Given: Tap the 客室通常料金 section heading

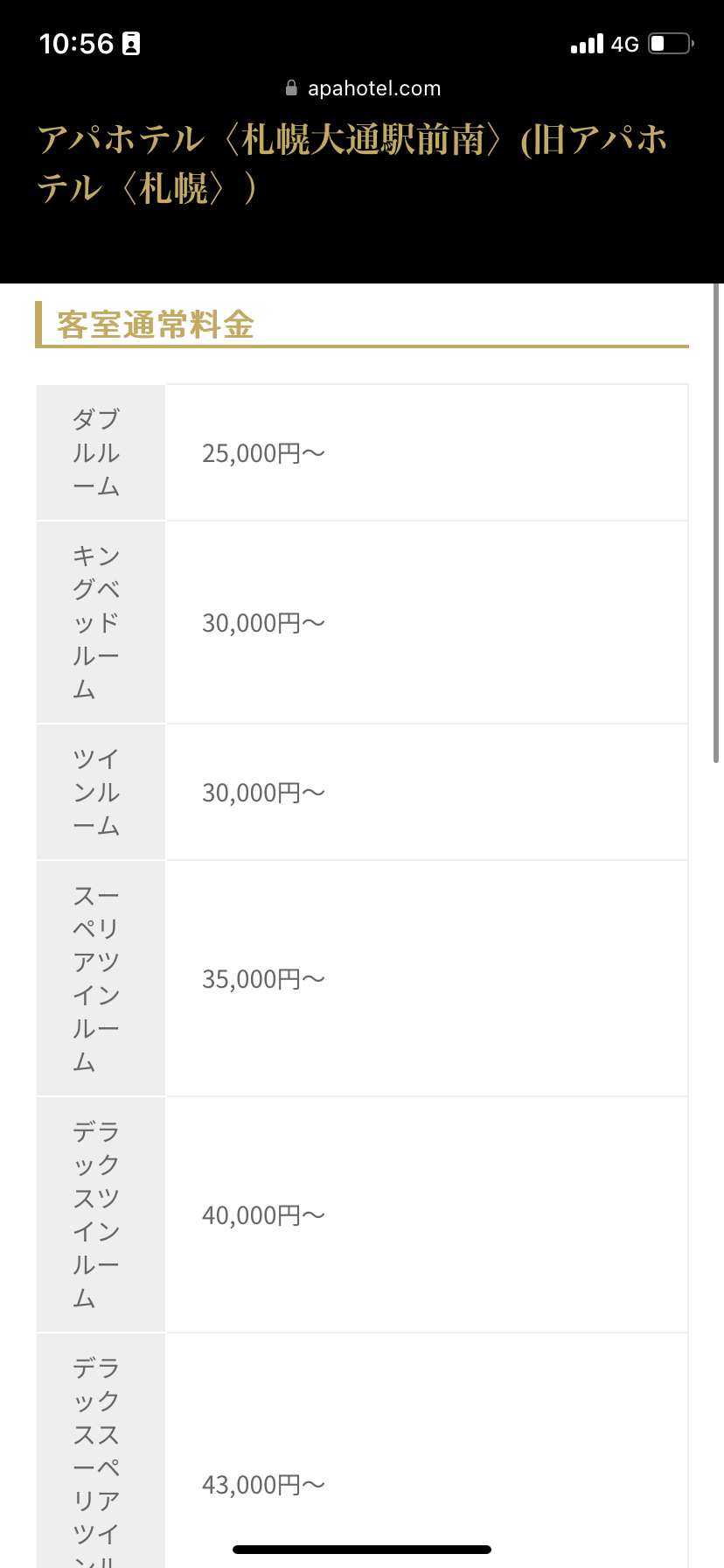Looking at the screenshot, I should [156, 325].
